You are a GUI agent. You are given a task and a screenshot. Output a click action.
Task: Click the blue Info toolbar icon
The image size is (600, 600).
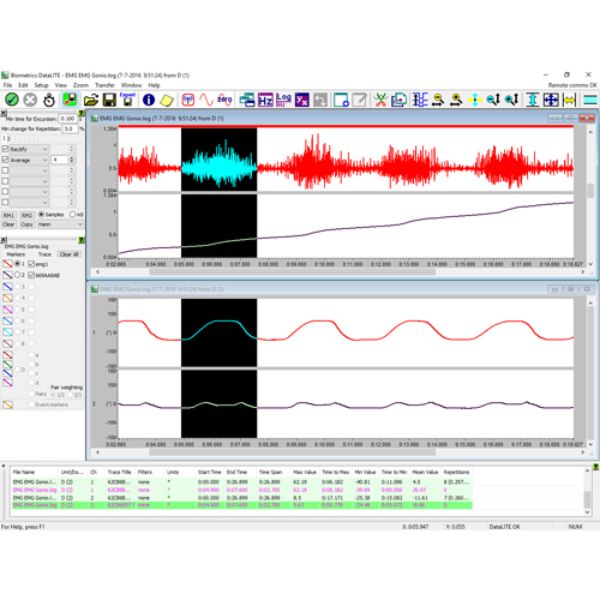click(x=148, y=100)
